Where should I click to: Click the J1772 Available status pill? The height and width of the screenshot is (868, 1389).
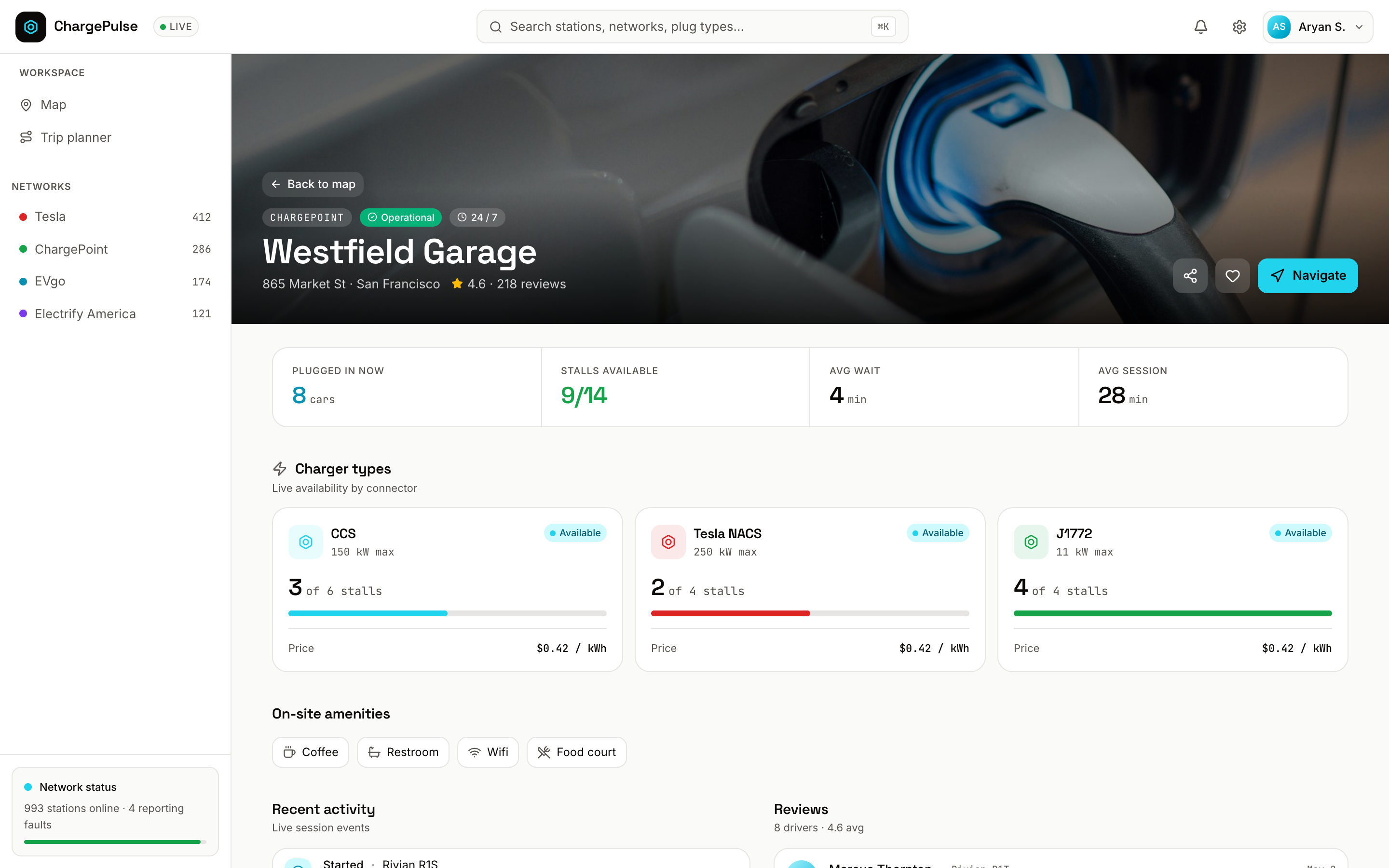1301,533
